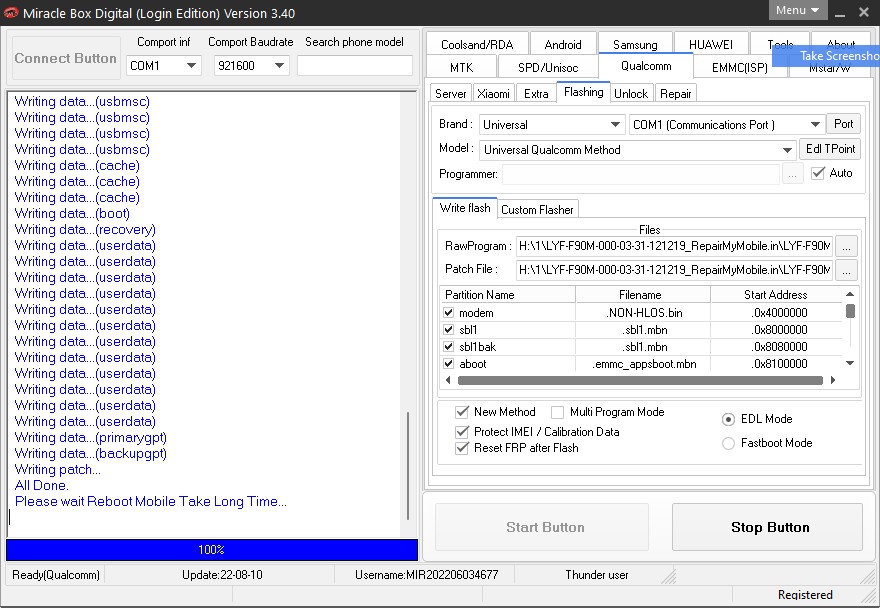Select the EDL Mode radio button
The width and height of the screenshot is (880, 608).
click(x=728, y=419)
